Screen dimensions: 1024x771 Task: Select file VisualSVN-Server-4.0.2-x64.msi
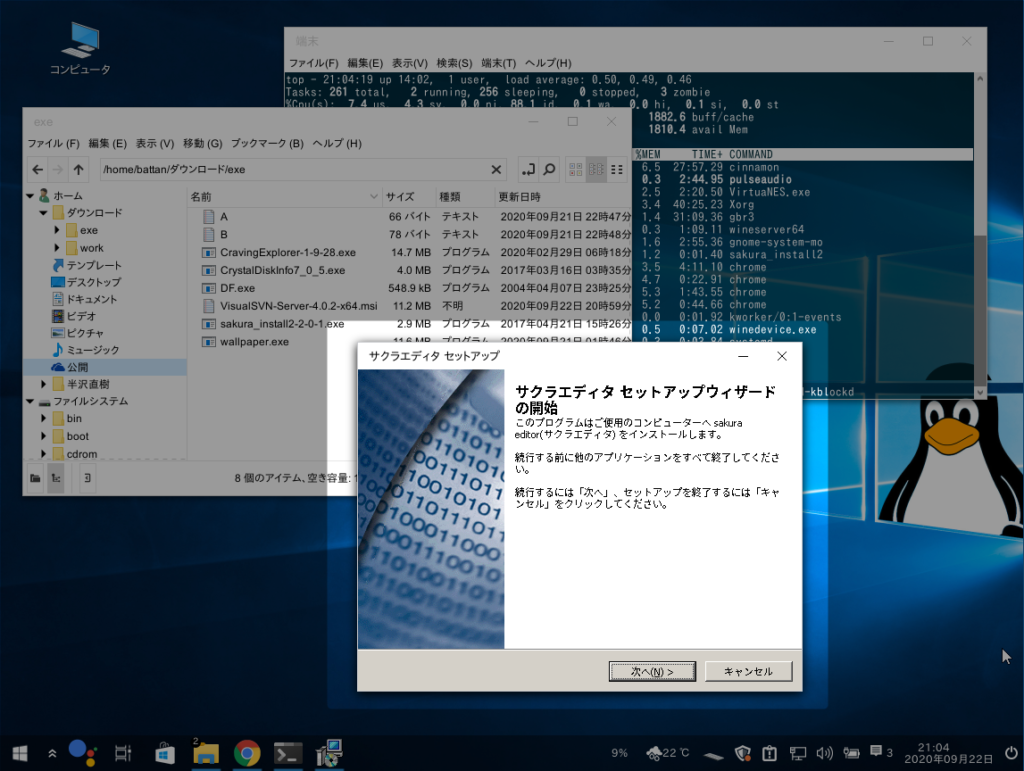coord(298,306)
